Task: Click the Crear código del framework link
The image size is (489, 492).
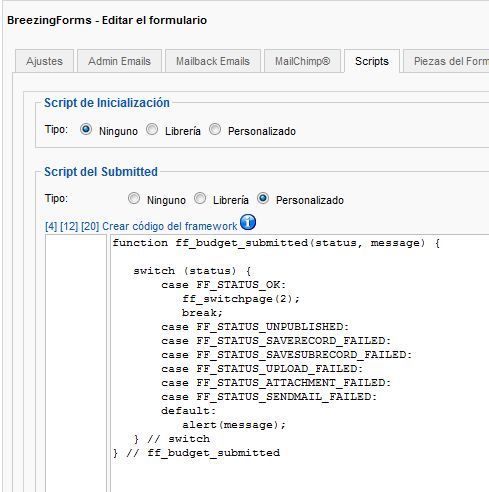Action: point(169,226)
